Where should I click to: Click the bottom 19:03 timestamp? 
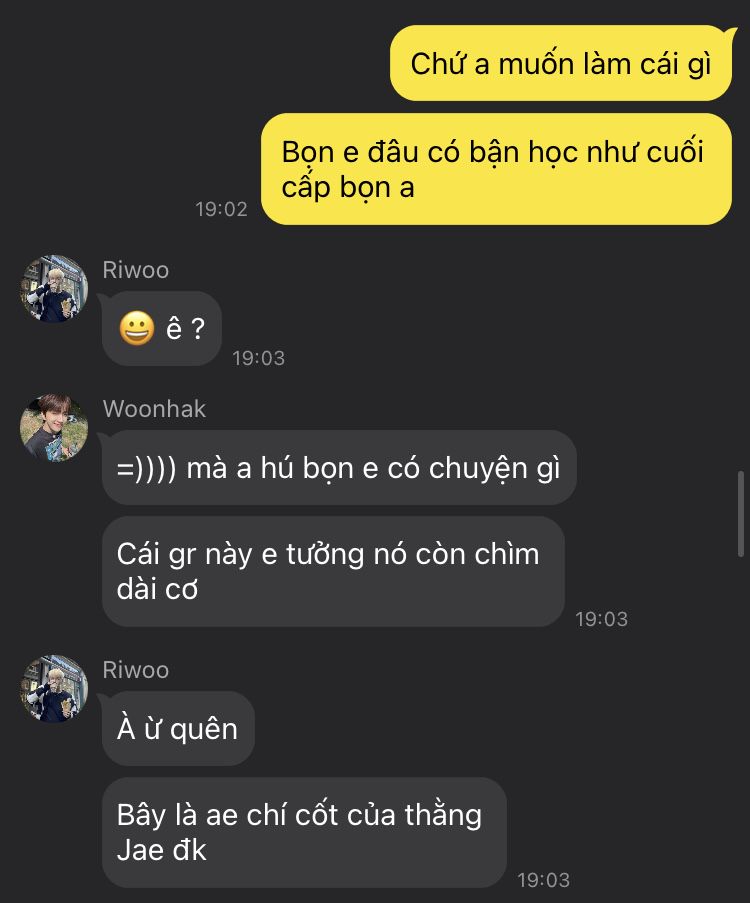point(543,880)
